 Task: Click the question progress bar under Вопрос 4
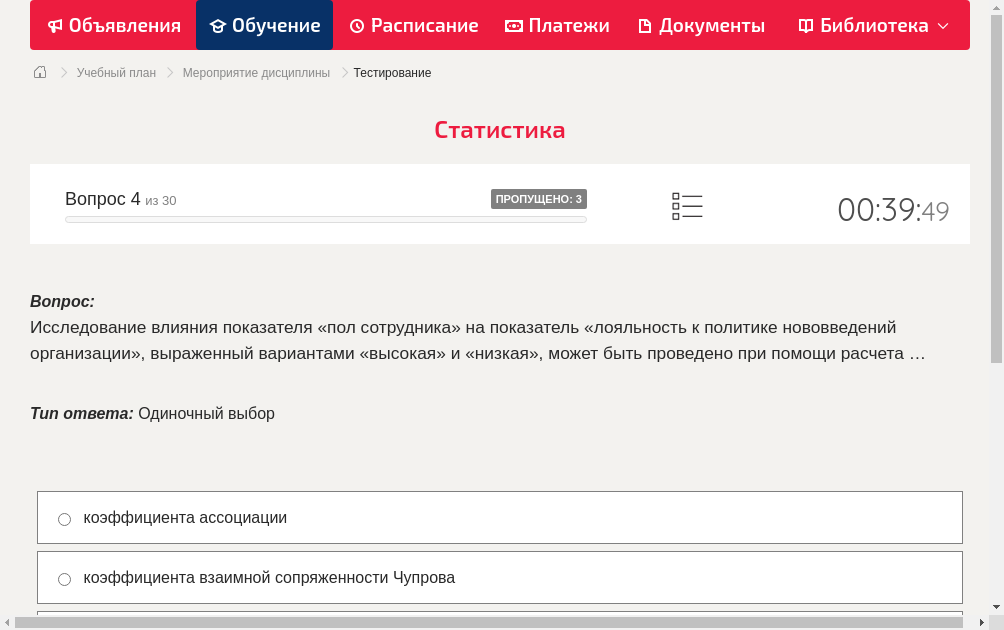[325, 219]
